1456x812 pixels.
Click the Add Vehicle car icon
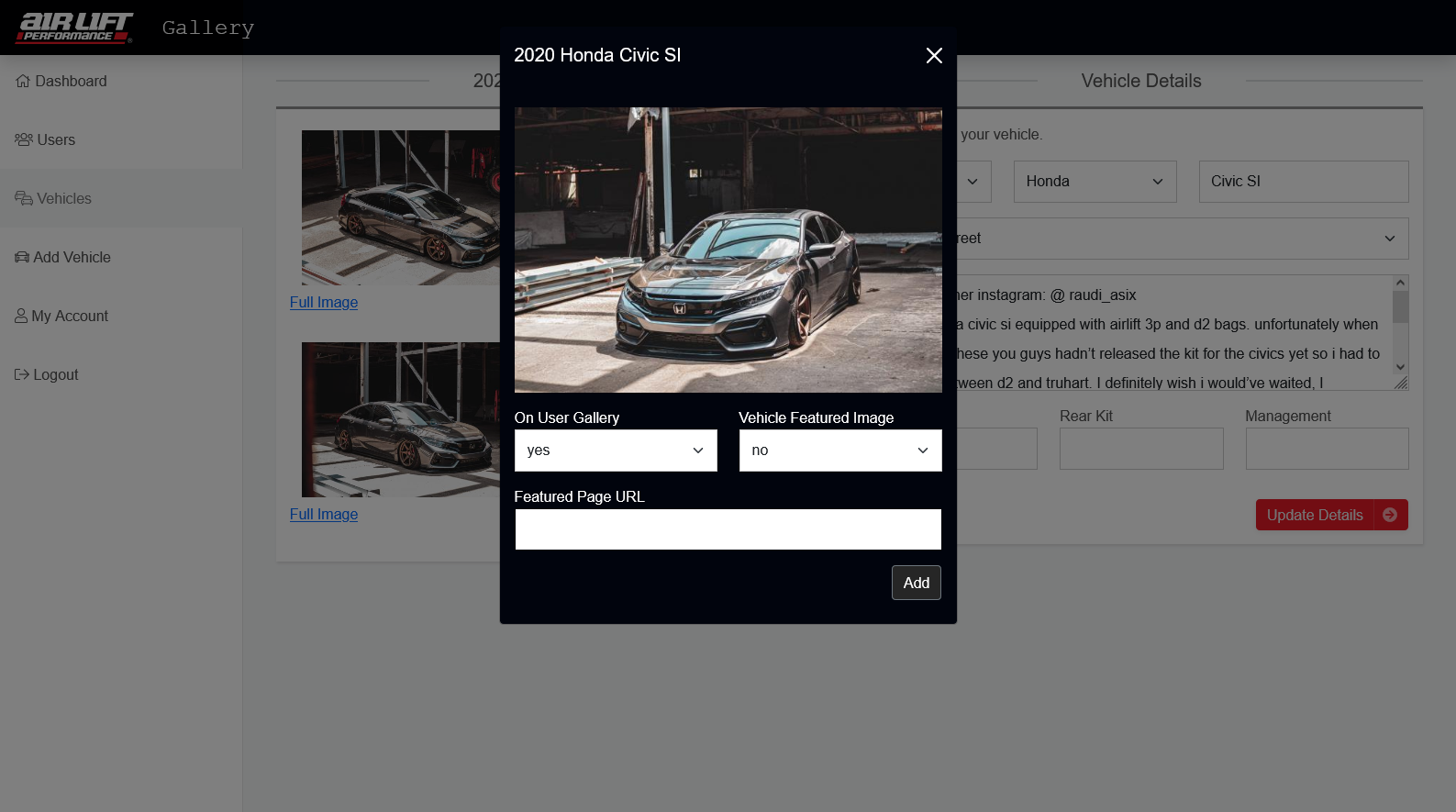click(22, 257)
